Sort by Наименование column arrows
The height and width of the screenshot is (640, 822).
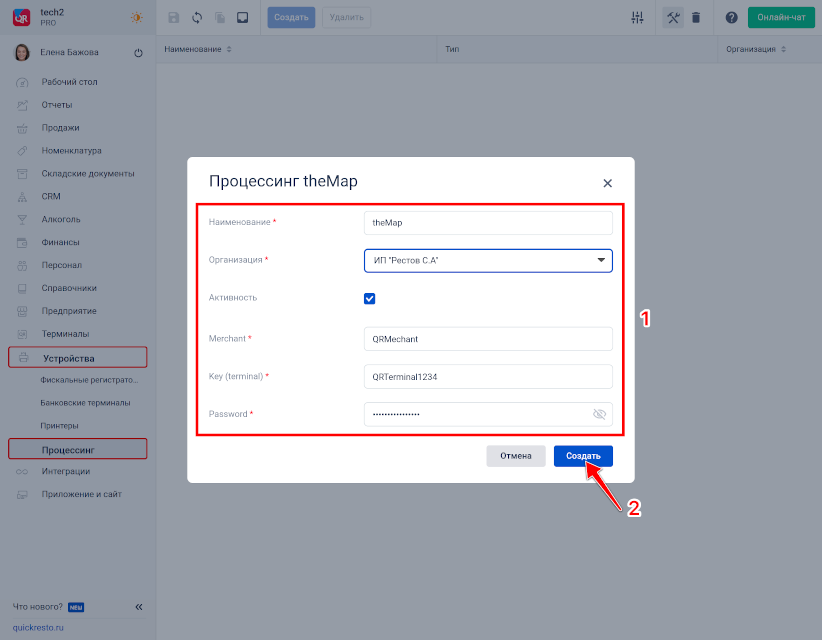pos(229,49)
